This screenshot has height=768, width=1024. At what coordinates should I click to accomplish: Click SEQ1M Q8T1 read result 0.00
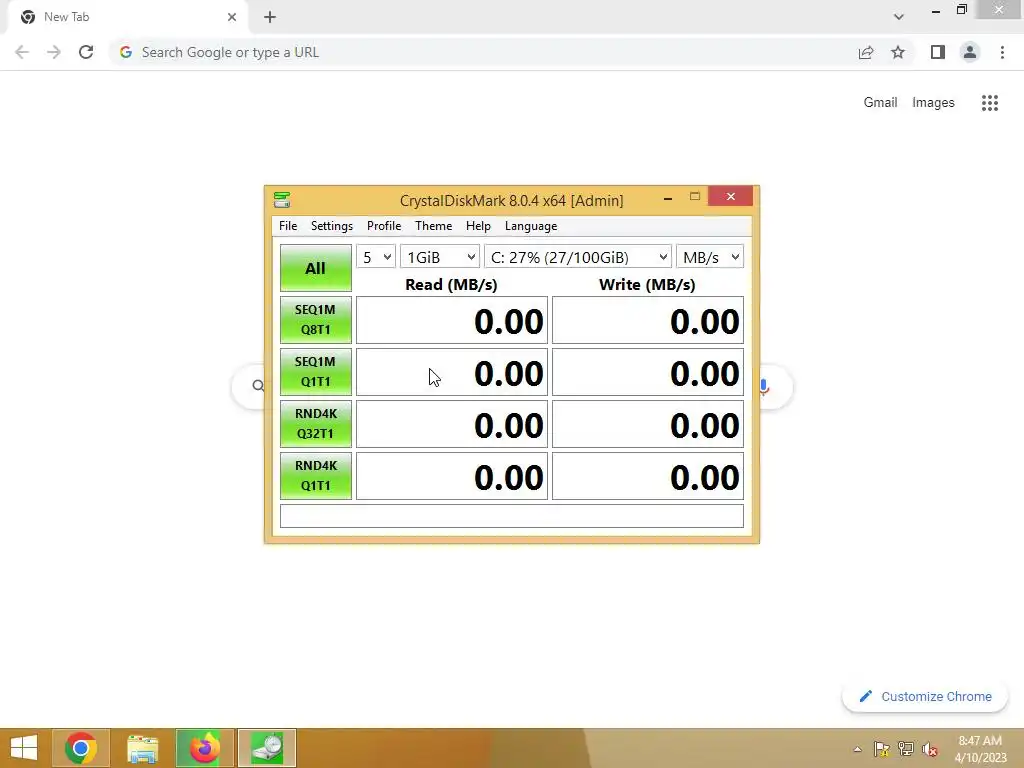tap(452, 320)
